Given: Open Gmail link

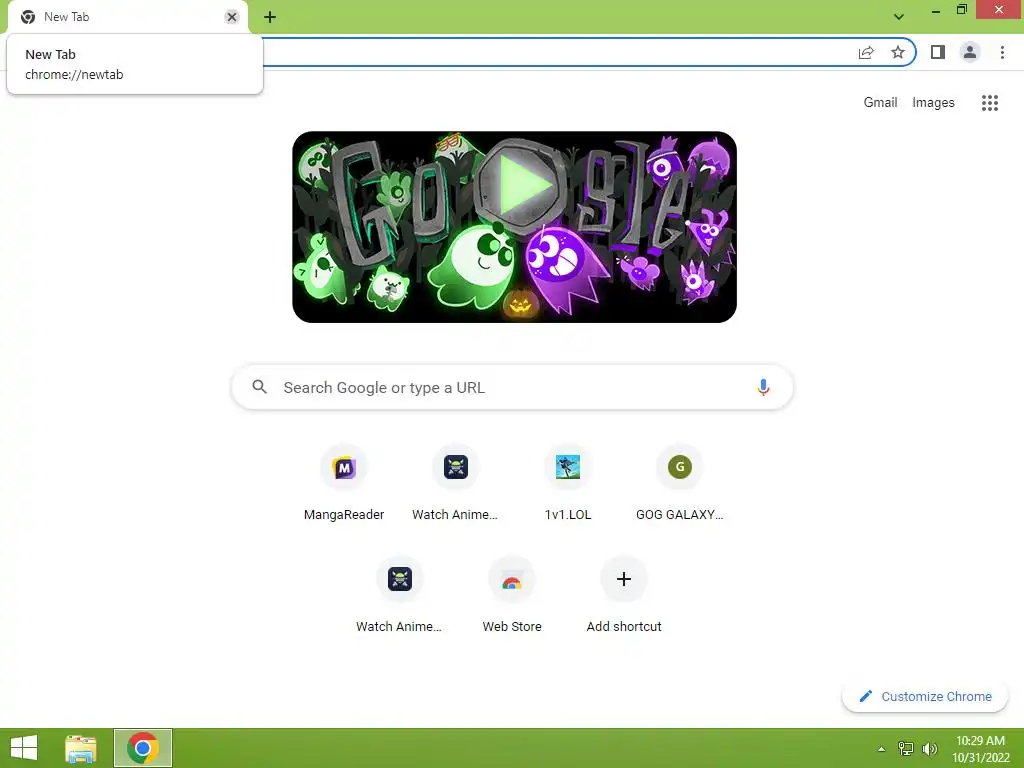Looking at the screenshot, I should click(x=880, y=103).
